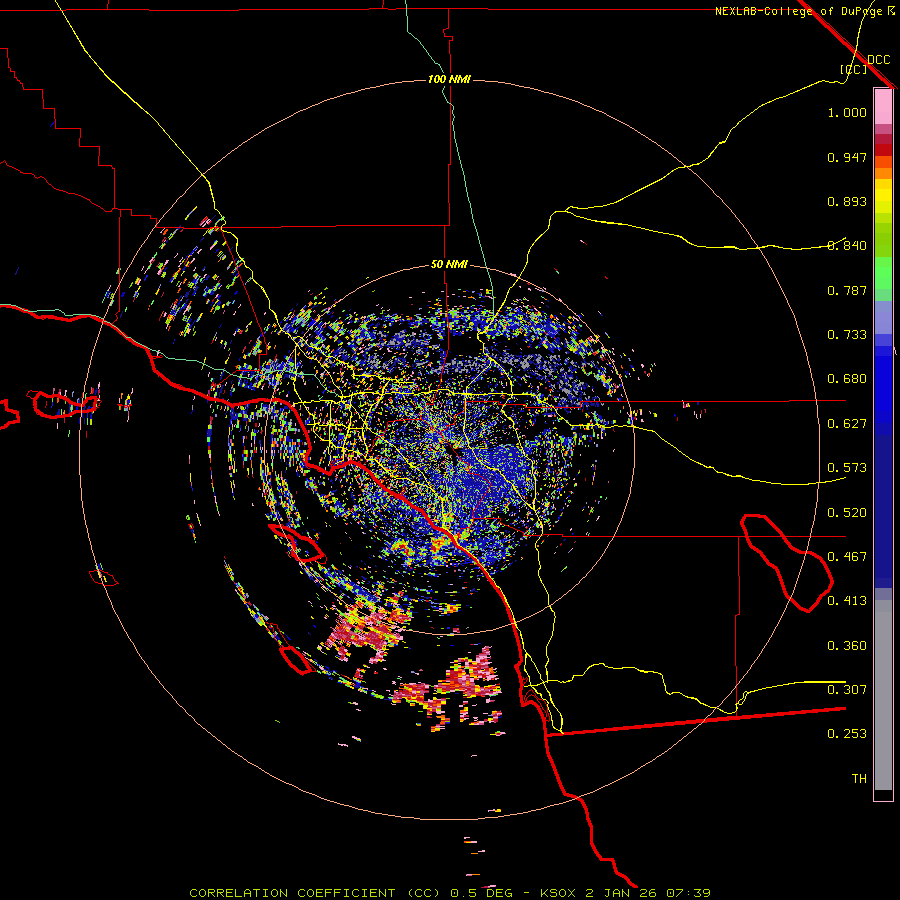
Task: Pick the bright blue color bar segment
Action: click(x=883, y=390)
